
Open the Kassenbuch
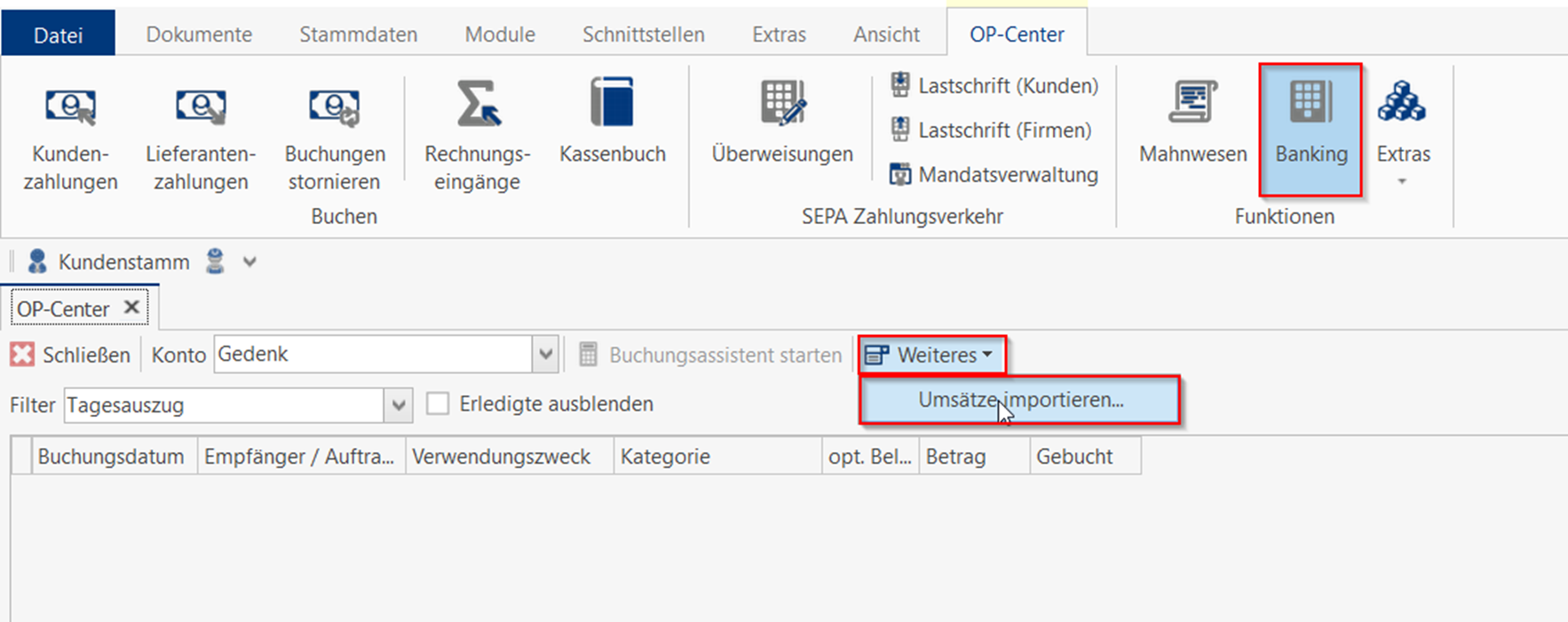tap(613, 124)
